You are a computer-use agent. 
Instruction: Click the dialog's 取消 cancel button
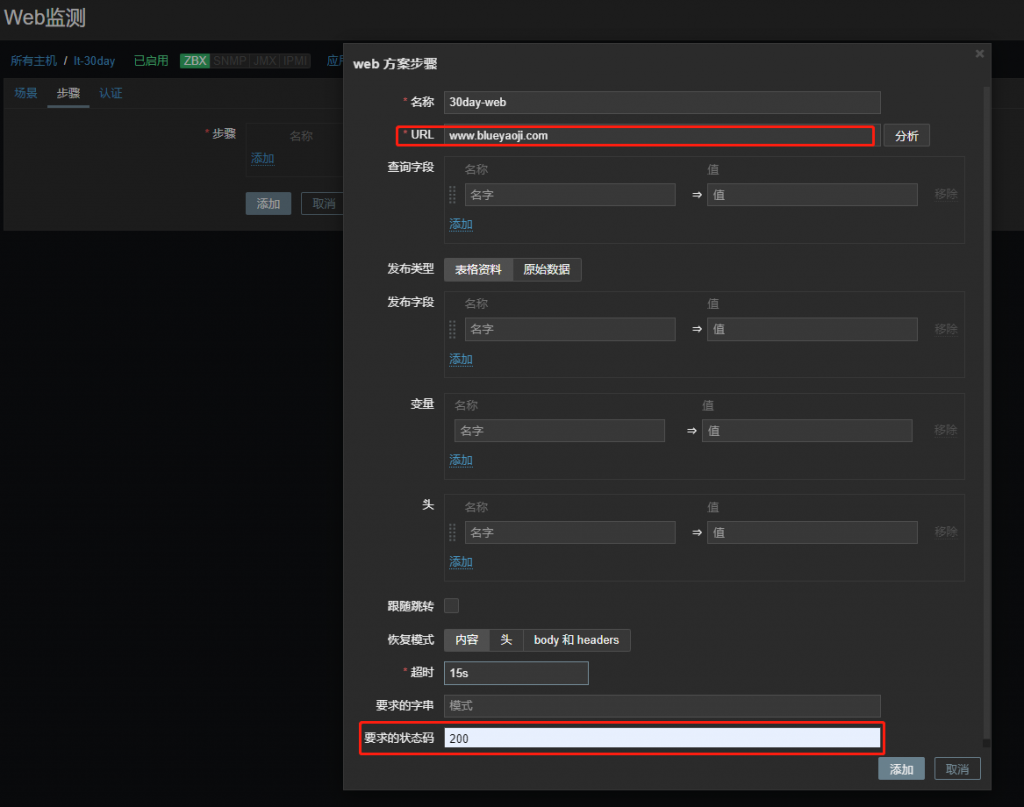(957, 769)
